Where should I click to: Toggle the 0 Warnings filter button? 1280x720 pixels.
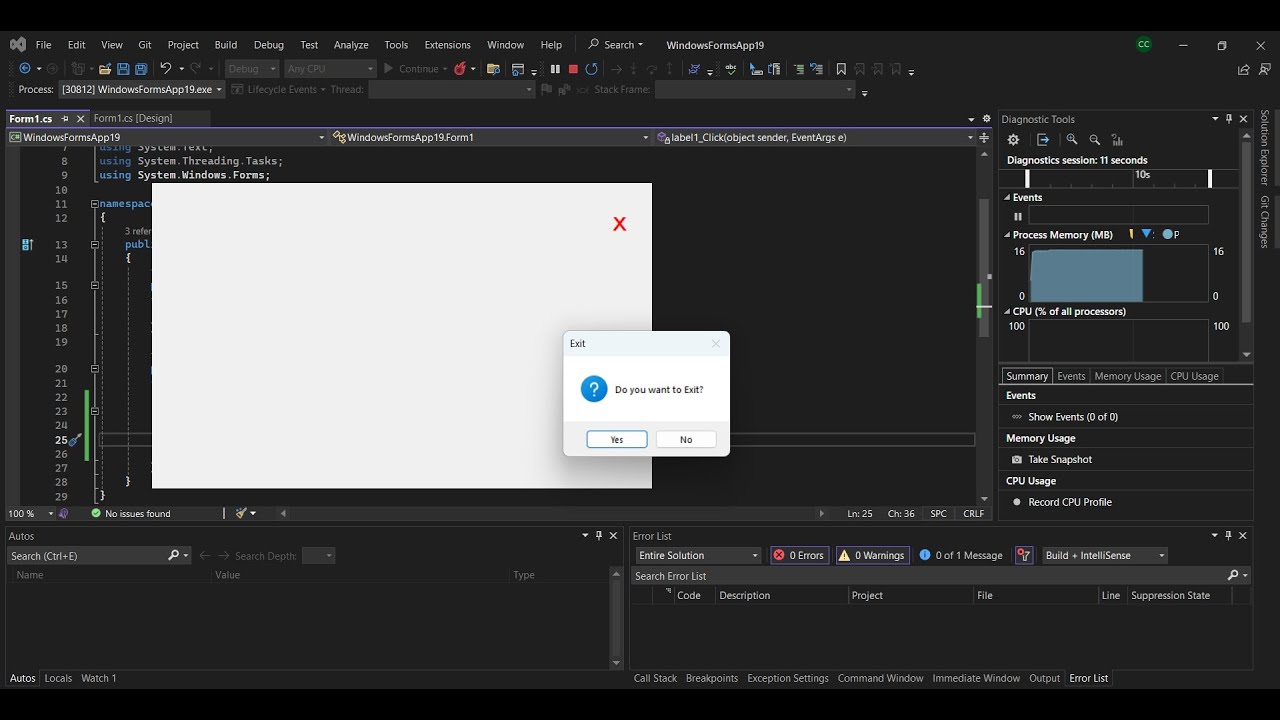[x=872, y=555]
